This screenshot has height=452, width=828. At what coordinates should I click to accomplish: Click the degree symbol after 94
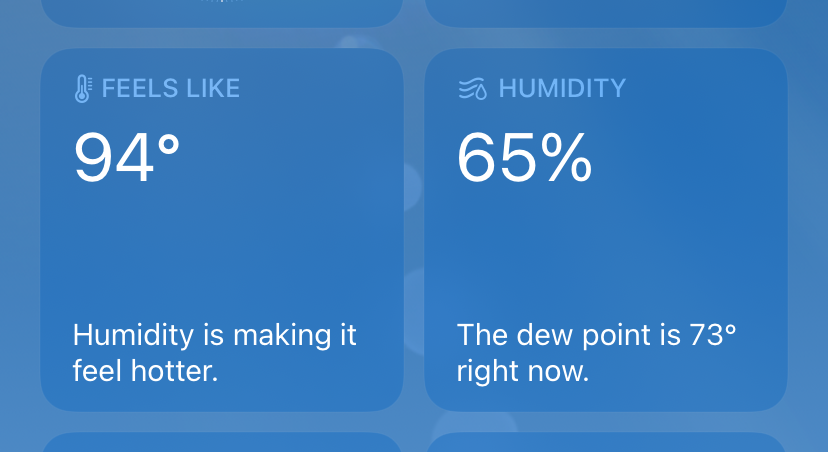[x=169, y=144]
